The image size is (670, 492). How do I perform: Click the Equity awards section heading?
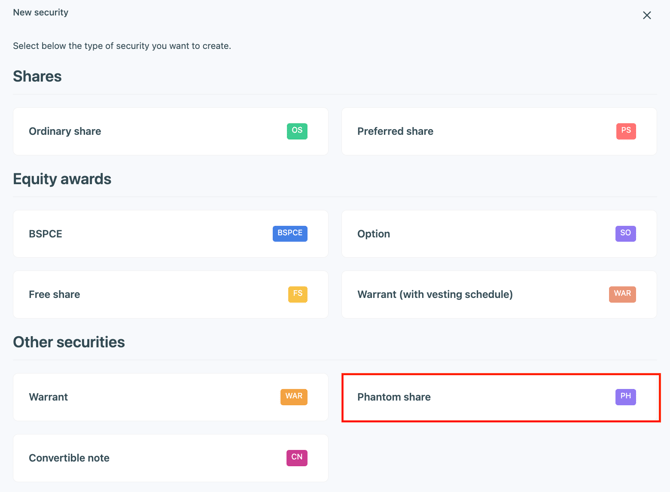pos(62,179)
